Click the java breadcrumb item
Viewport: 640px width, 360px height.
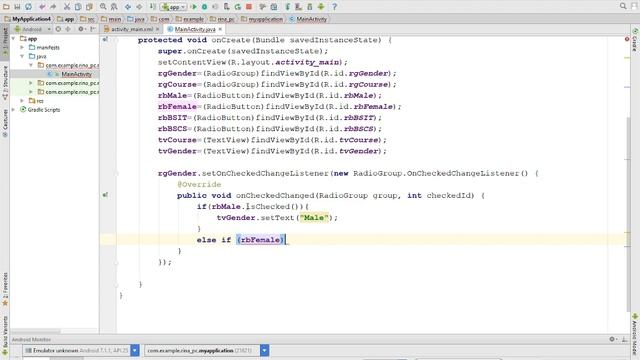[x=136, y=19]
